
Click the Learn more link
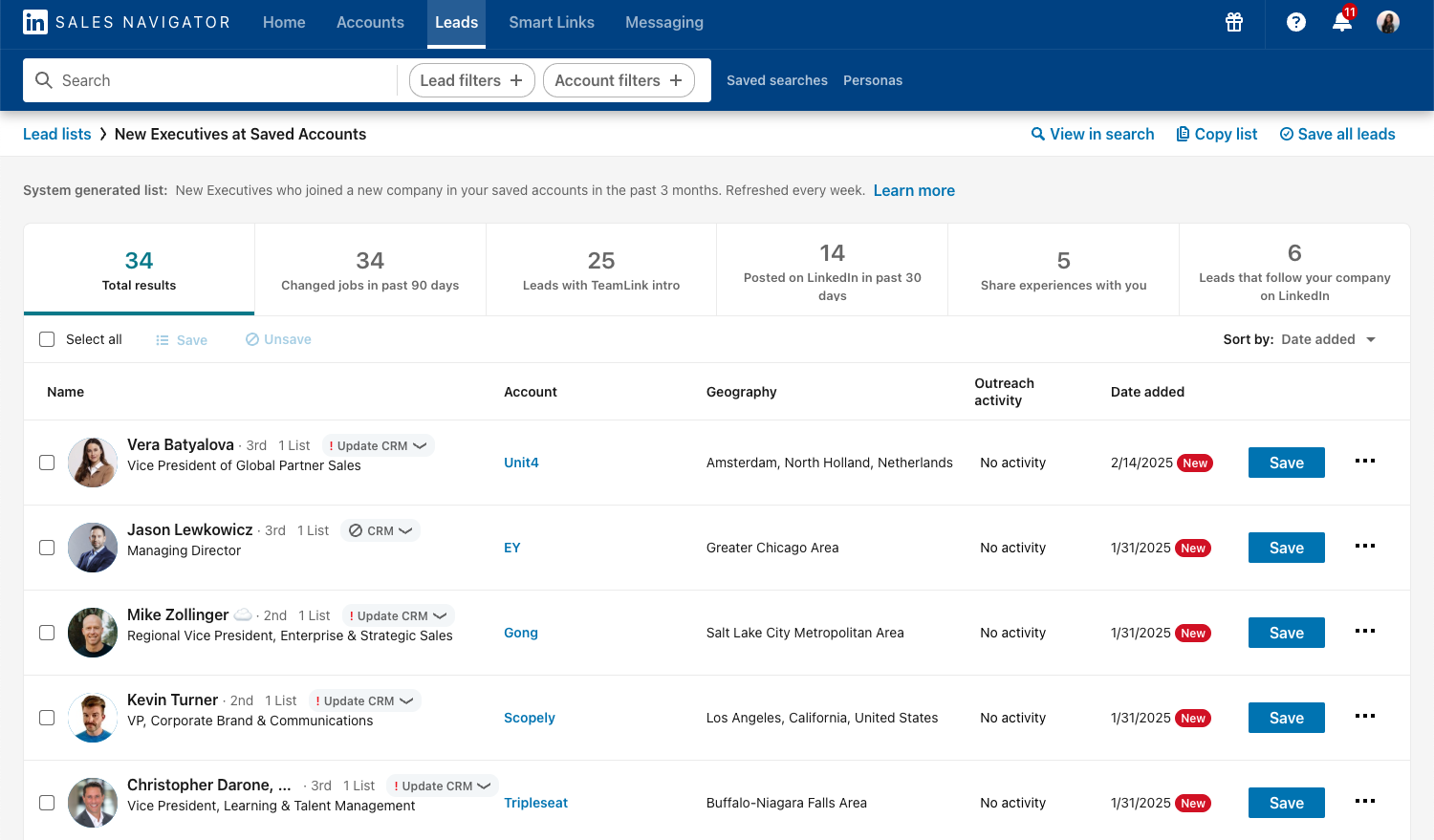(x=914, y=190)
